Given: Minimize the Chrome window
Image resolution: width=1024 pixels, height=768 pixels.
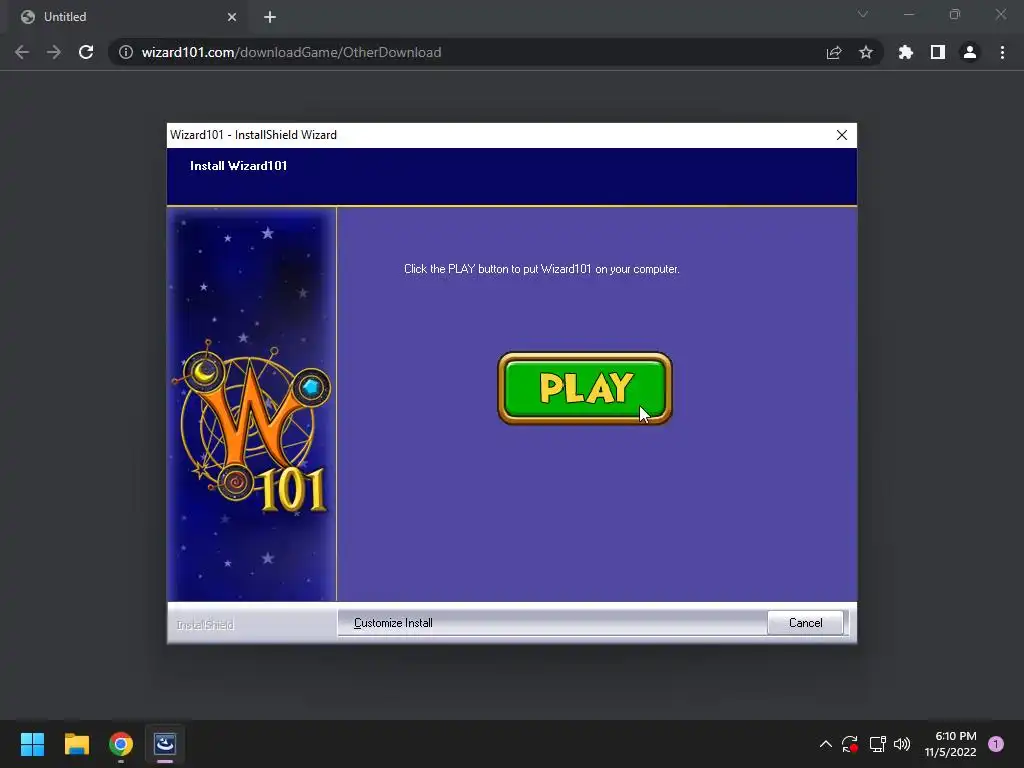Looking at the screenshot, I should (x=909, y=14).
